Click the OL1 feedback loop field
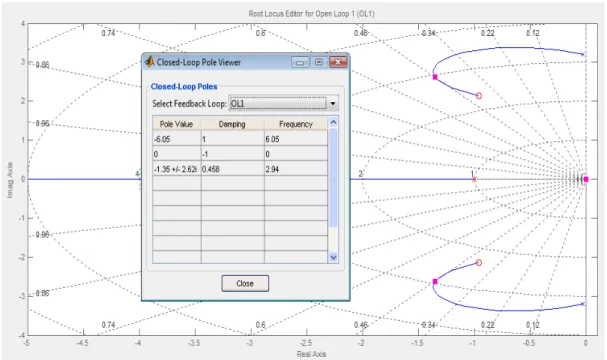 tap(278, 103)
